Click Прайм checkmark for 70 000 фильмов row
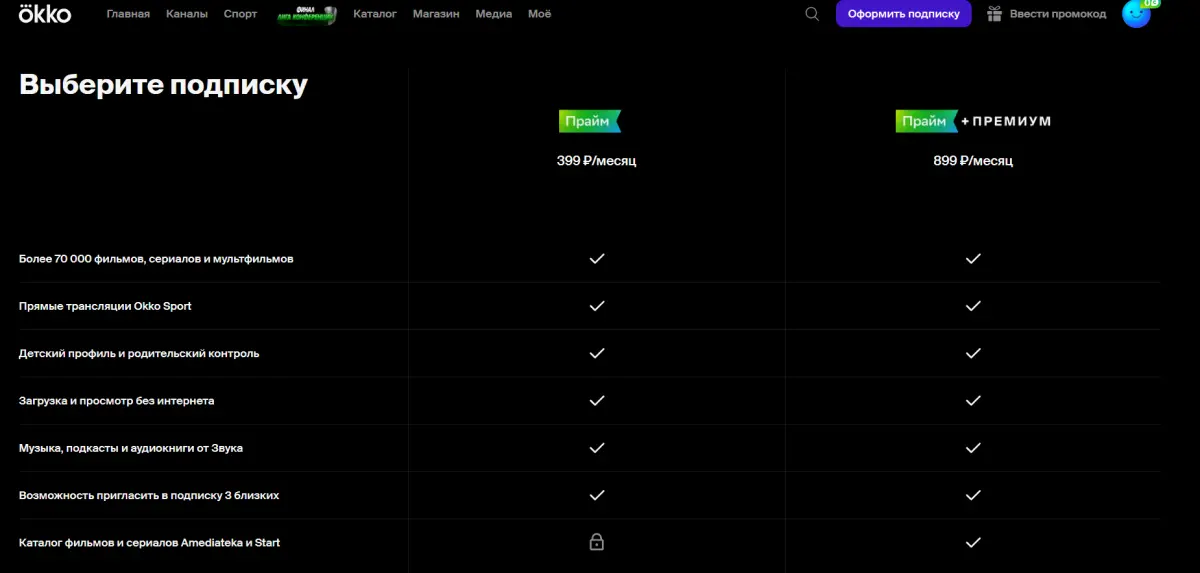 (597, 258)
